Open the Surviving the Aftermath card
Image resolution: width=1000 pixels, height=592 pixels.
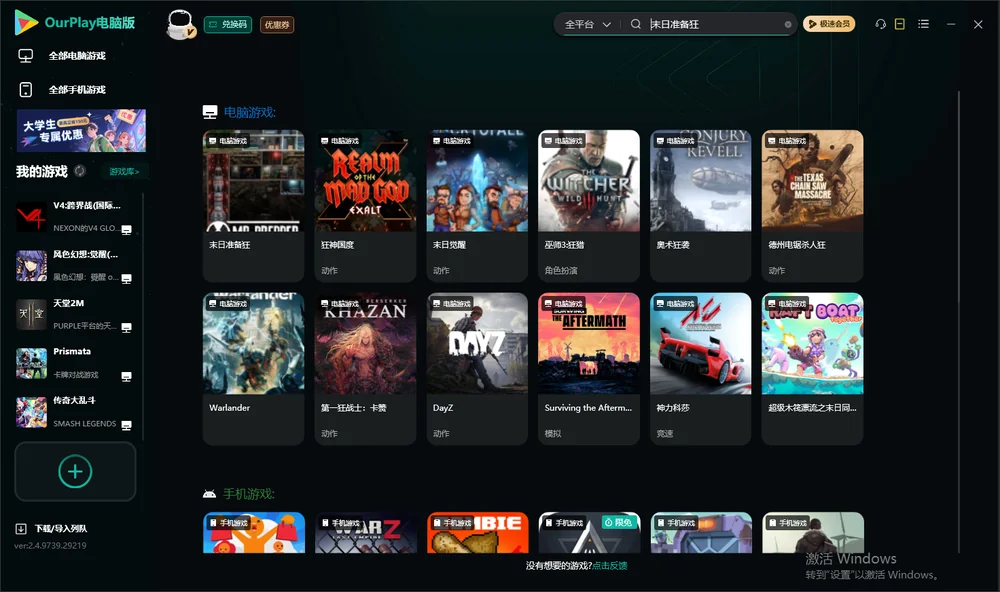click(x=589, y=369)
